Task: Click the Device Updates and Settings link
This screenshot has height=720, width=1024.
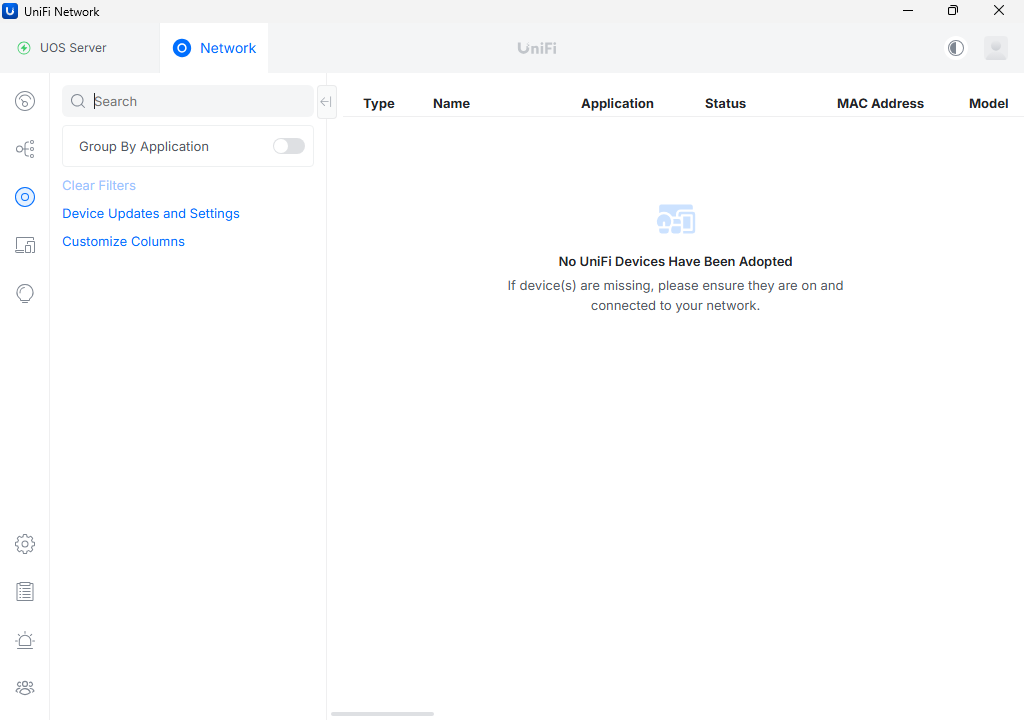Action: (151, 214)
